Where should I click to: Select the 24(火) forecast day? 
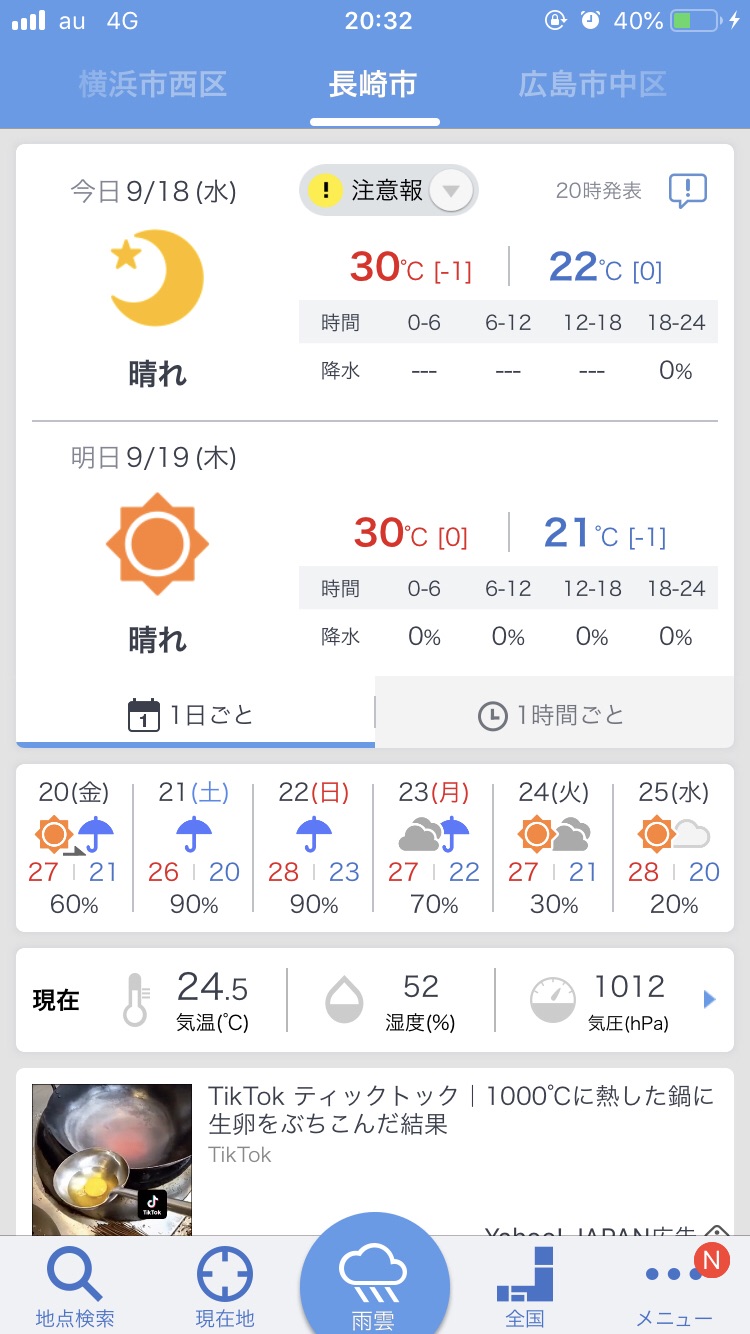(553, 848)
